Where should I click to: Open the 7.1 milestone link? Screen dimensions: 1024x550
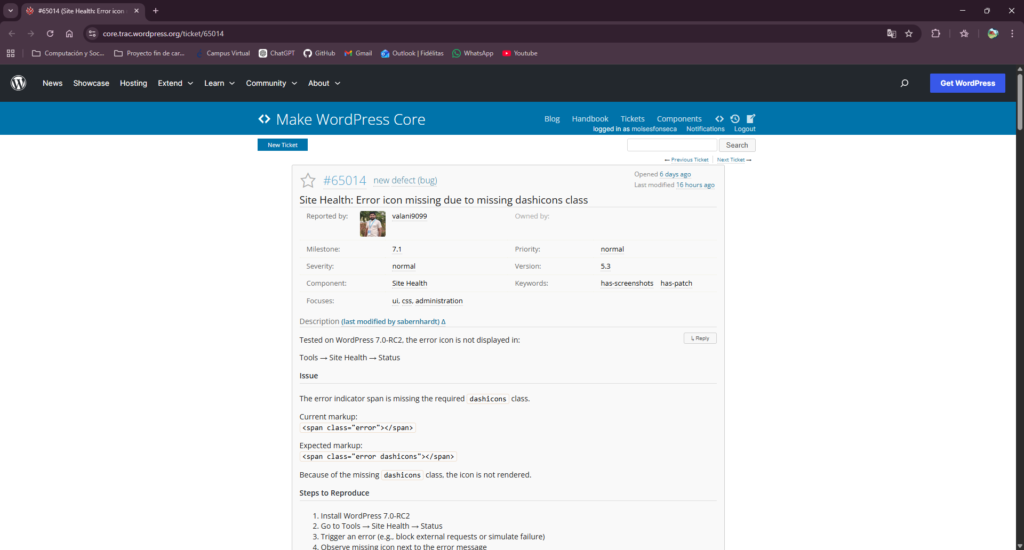tap(396, 250)
